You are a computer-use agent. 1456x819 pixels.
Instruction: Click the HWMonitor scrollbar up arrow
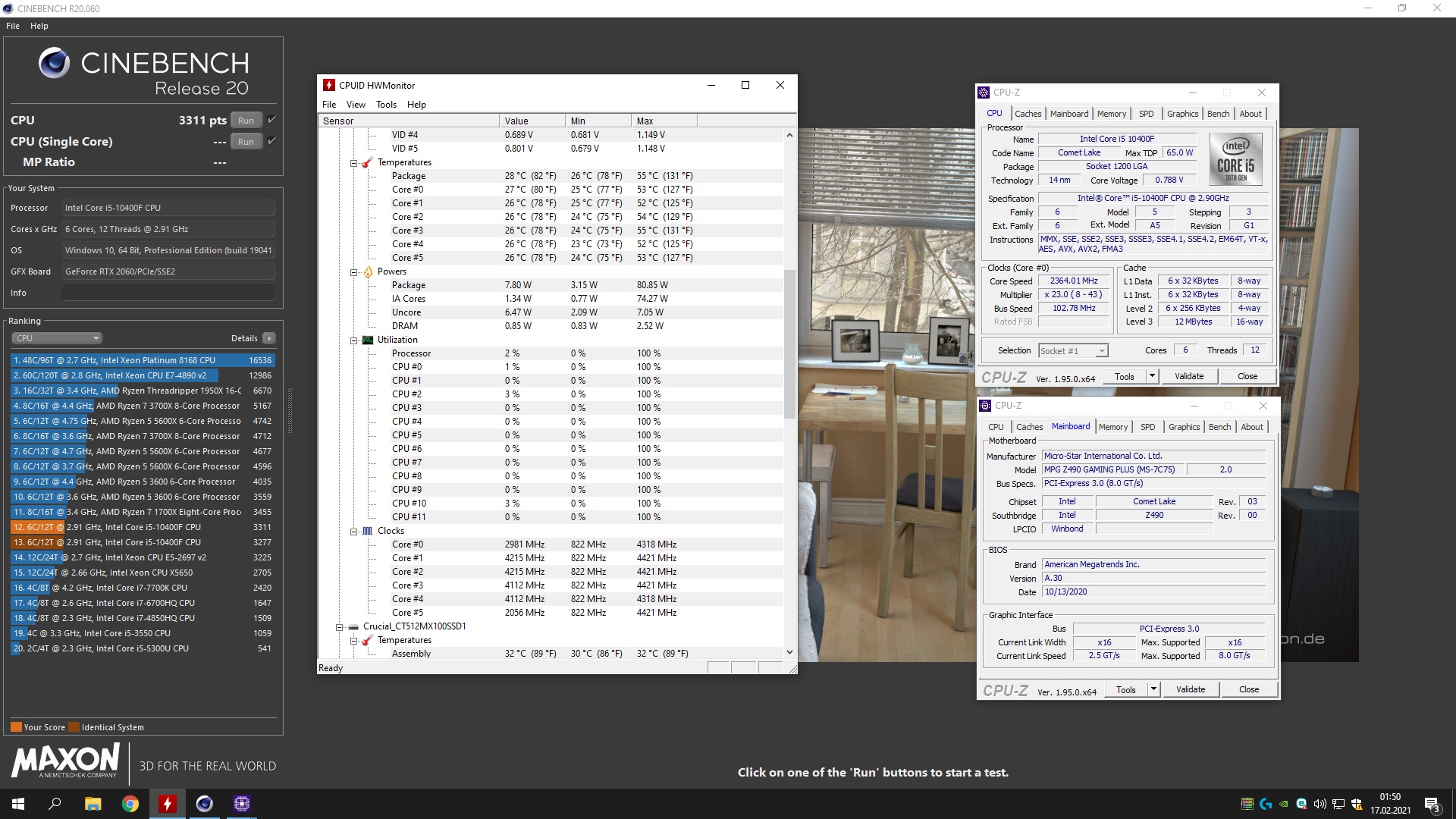pyautogui.click(x=789, y=135)
